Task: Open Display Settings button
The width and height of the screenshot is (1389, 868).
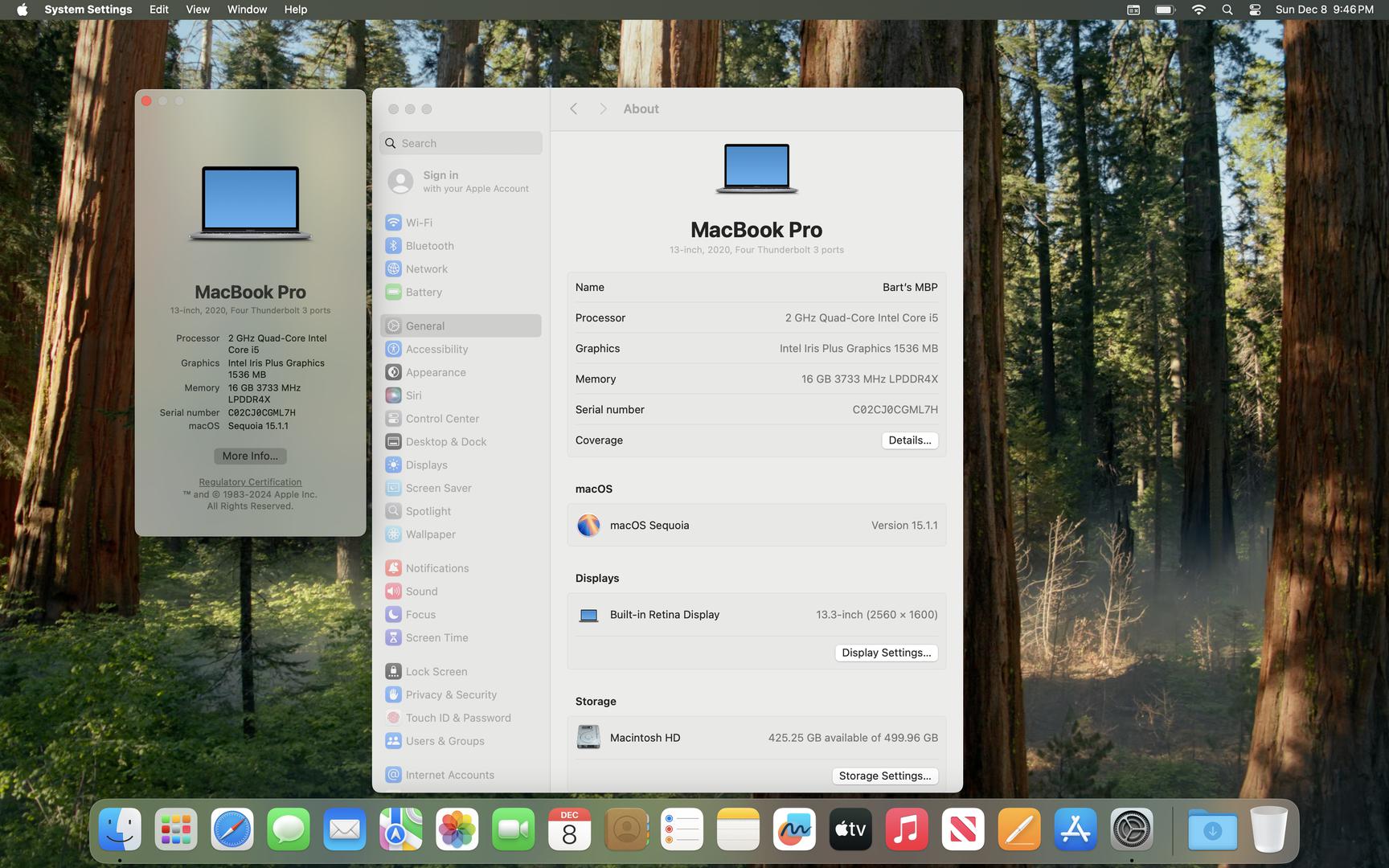Action: 887,653
